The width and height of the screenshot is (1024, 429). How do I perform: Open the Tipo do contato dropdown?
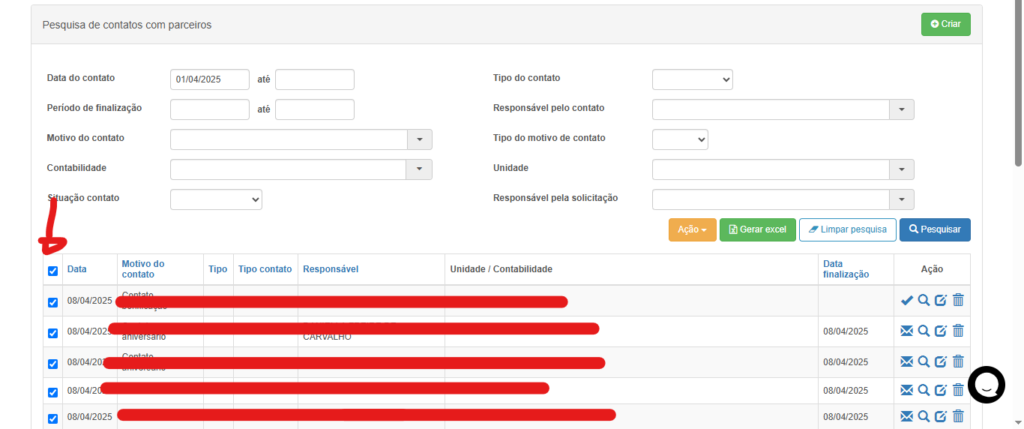point(692,79)
